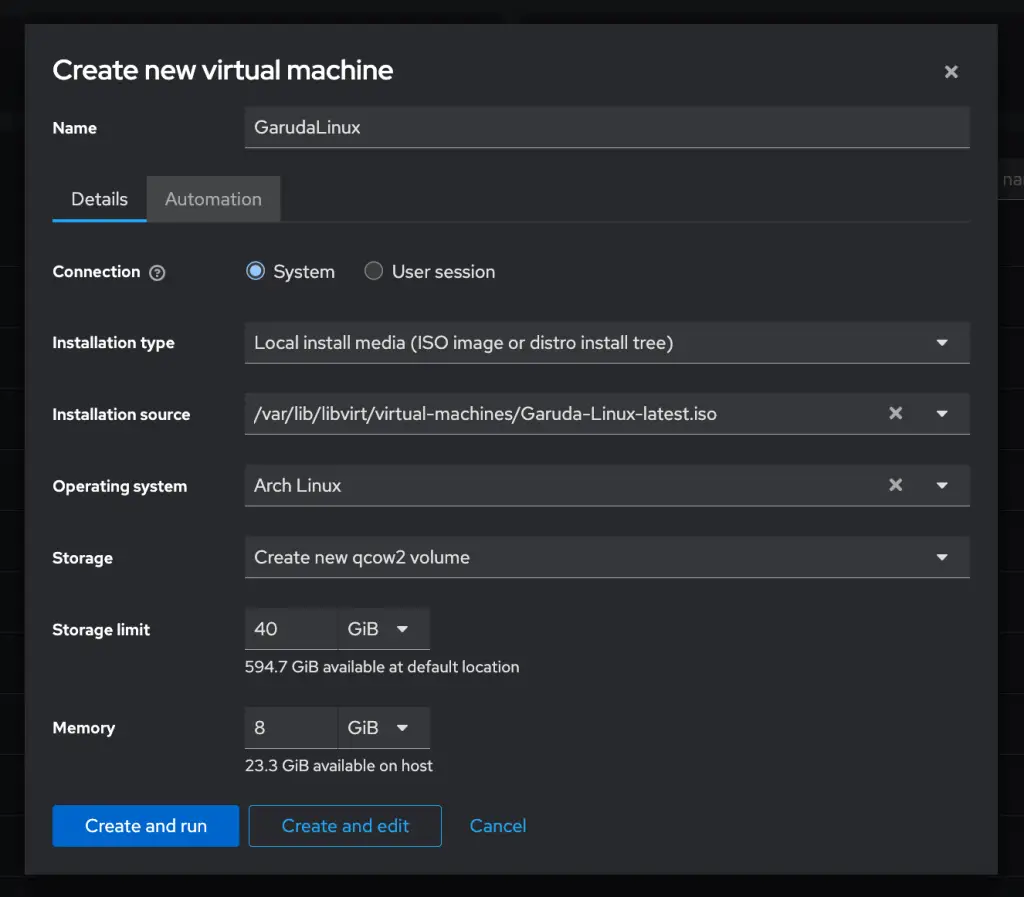Switch to the Automation tab
This screenshot has height=897, width=1024.
tap(213, 198)
